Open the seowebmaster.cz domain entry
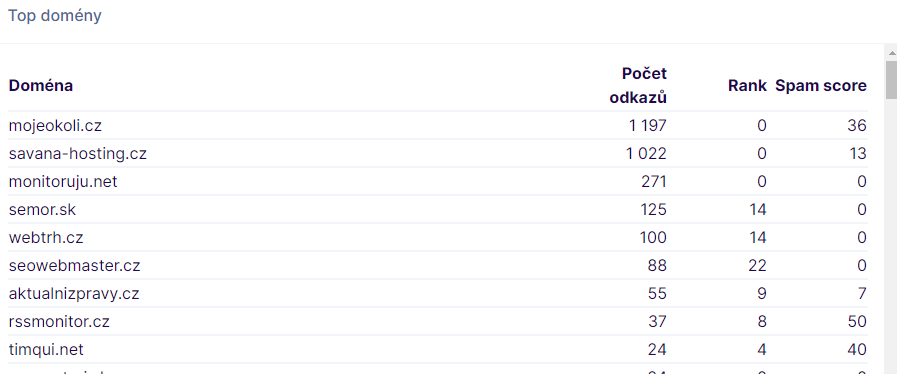Screen dimensions: 897x374 click(74, 266)
